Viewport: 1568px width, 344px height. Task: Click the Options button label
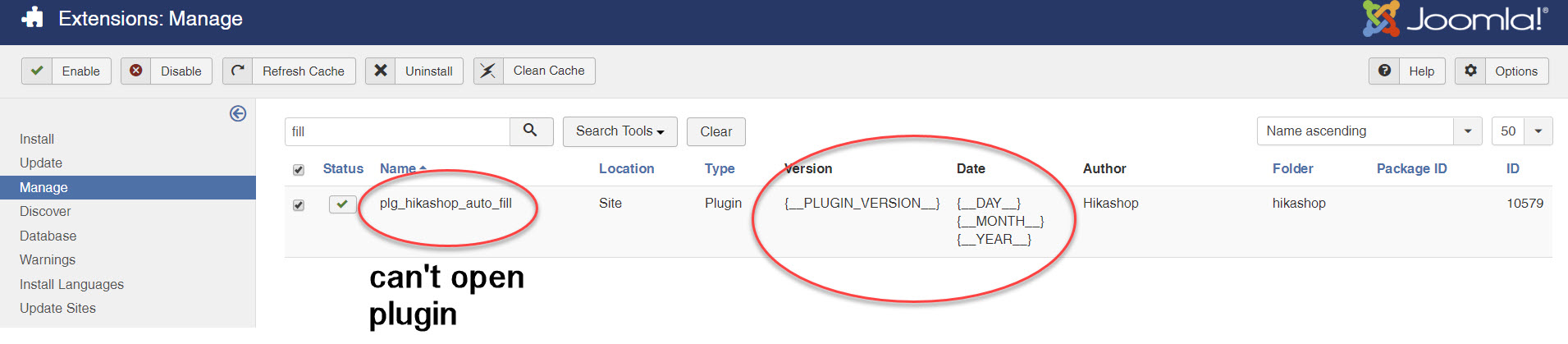coord(1515,71)
